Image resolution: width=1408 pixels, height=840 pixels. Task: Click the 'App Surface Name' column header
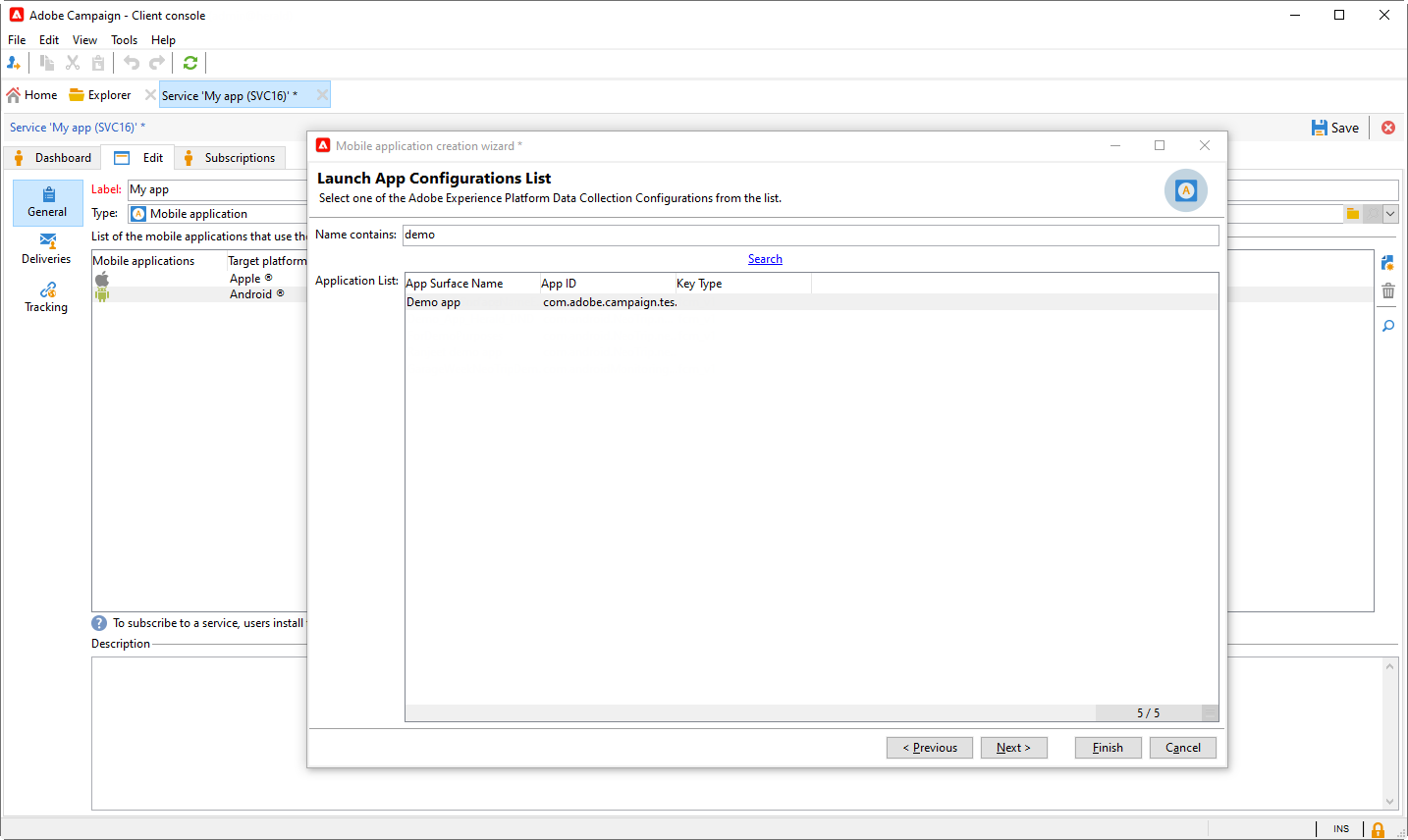pyautogui.click(x=472, y=284)
